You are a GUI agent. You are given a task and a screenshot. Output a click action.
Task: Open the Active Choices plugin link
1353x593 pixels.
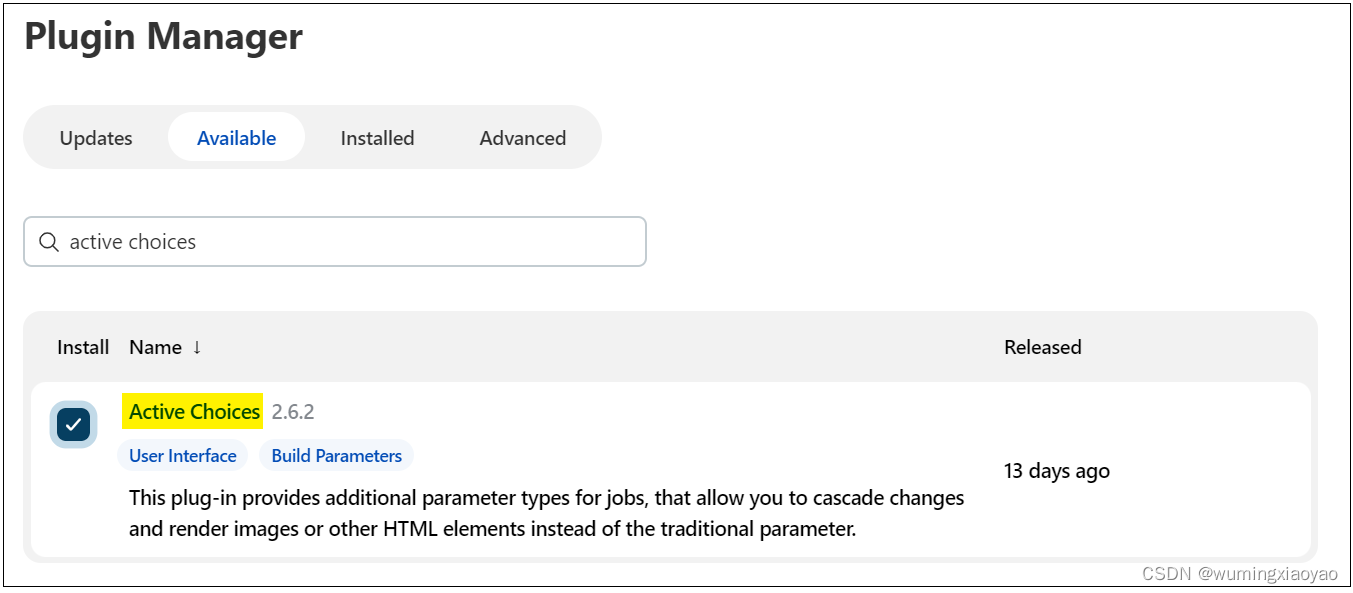point(195,411)
